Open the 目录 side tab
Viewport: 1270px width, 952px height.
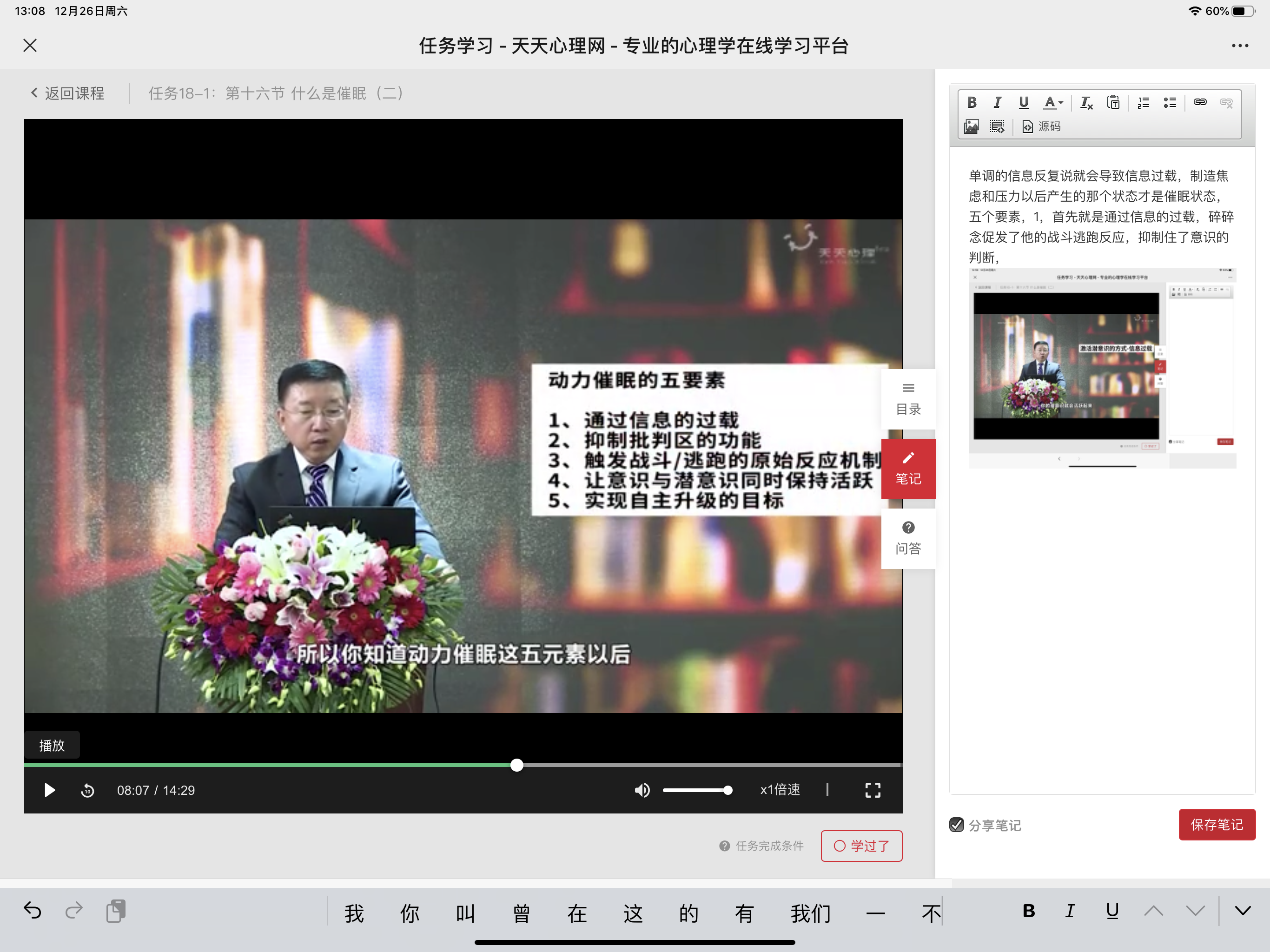[908, 400]
